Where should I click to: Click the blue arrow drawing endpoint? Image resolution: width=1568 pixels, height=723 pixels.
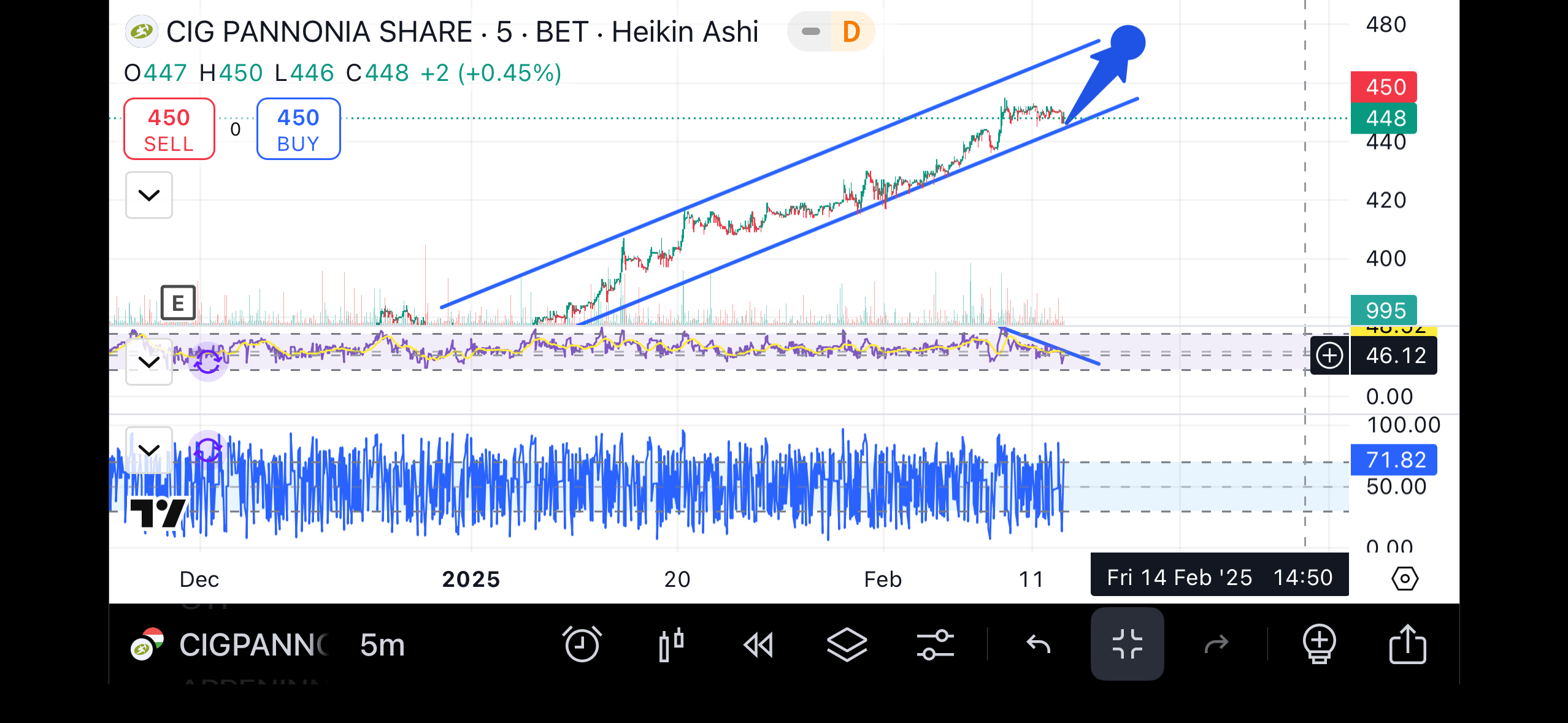coord(1128,43)
